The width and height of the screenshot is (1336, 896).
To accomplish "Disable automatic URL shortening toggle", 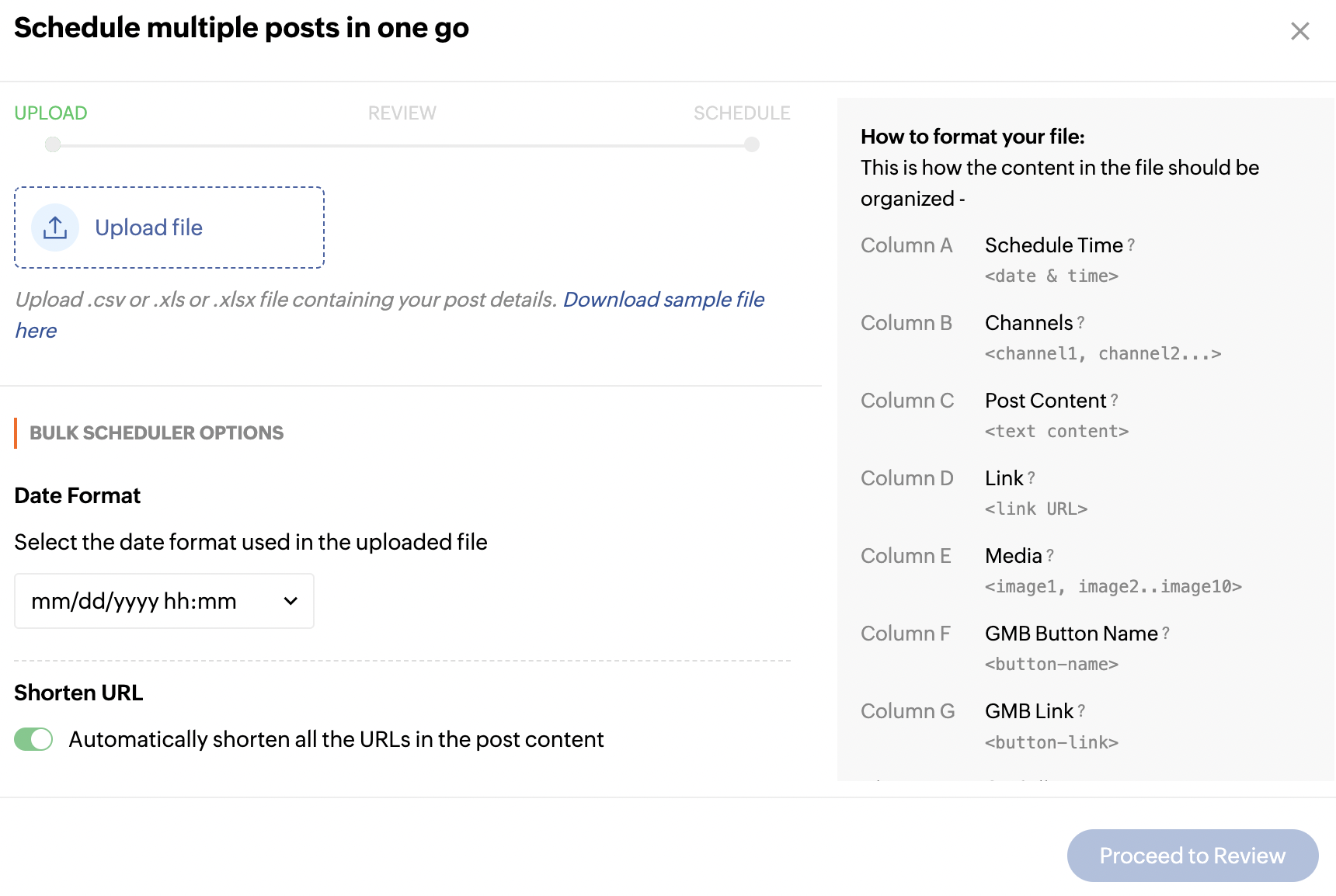I will (33, 739).
